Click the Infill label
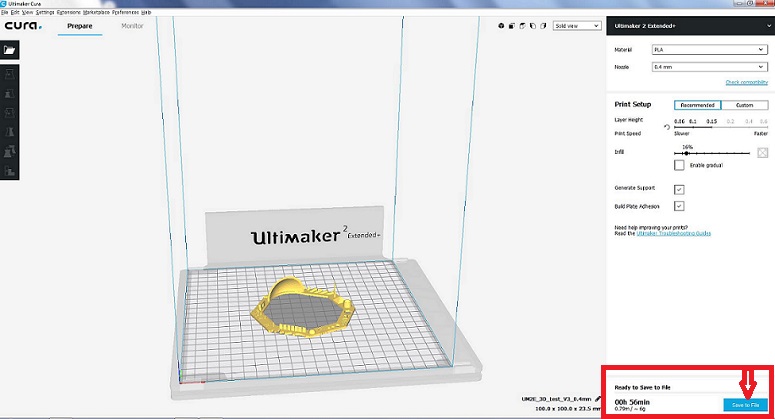 (619, 152)
